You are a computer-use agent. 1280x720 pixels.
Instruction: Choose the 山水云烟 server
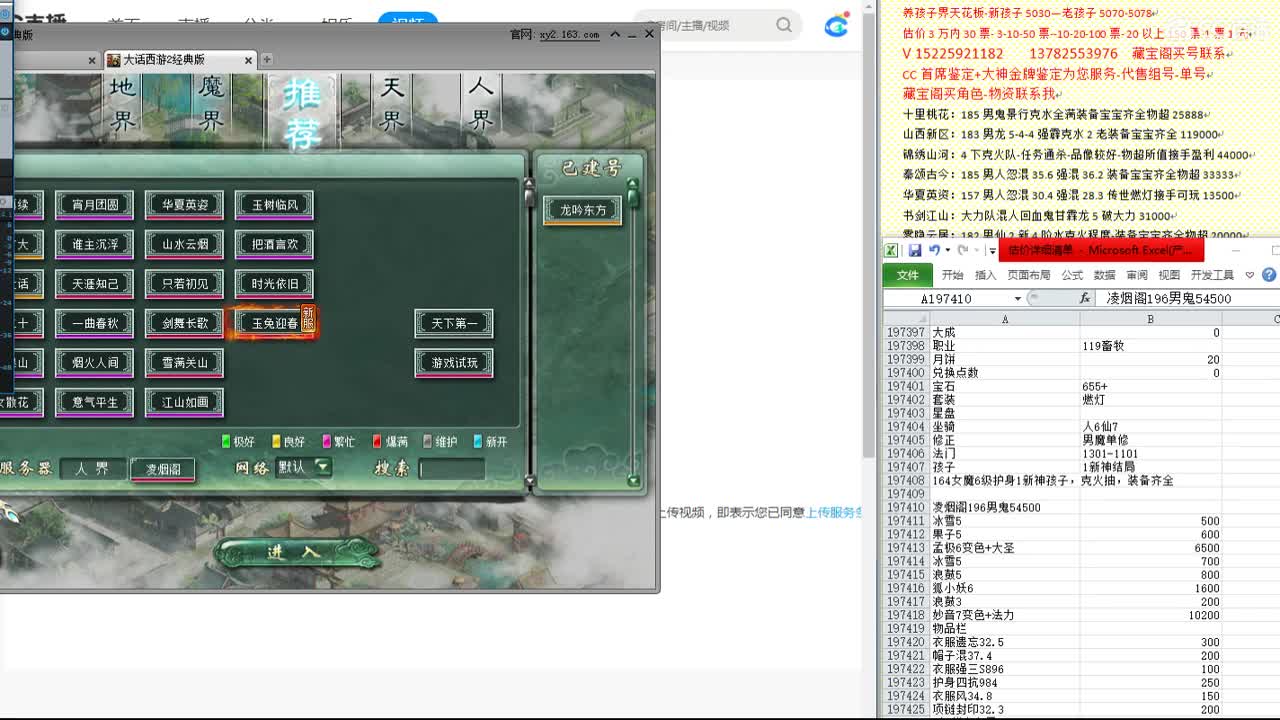[x=185, y=244]
